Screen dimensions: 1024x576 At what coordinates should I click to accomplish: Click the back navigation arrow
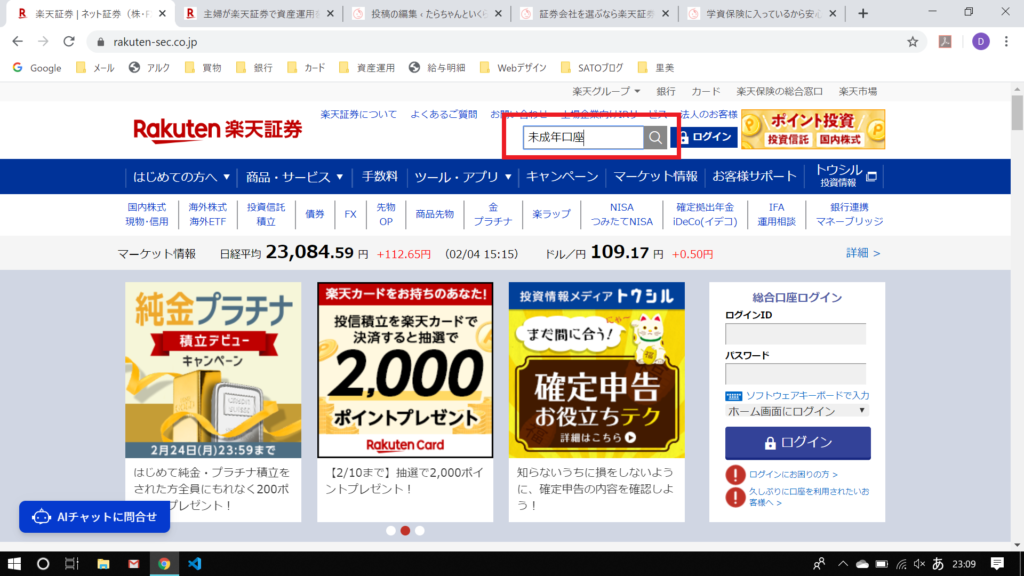(x=18, y=42)
